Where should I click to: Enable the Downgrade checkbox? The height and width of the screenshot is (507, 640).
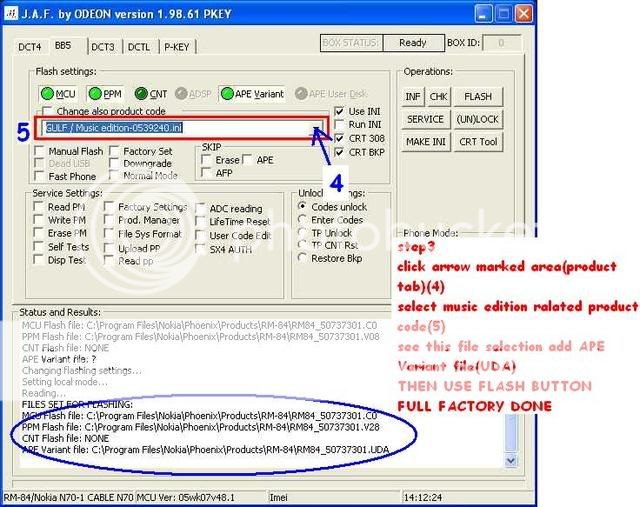[115, 163]
